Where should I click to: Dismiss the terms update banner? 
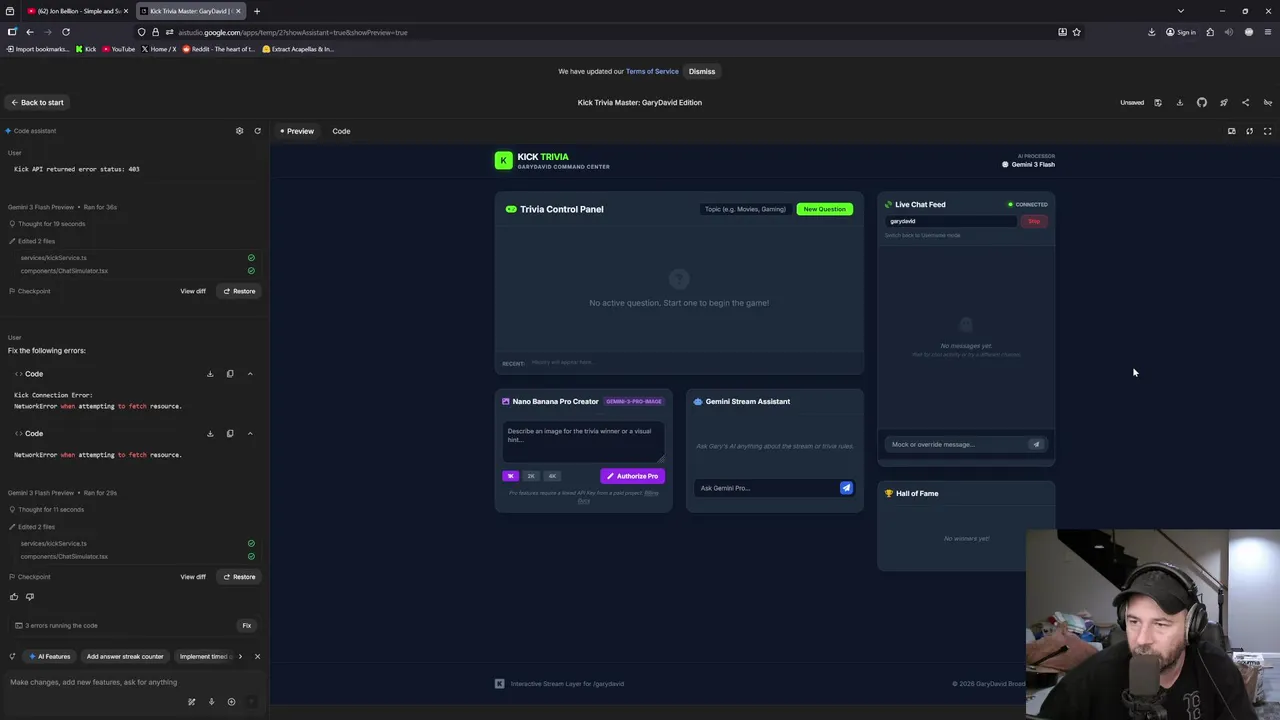702,71
